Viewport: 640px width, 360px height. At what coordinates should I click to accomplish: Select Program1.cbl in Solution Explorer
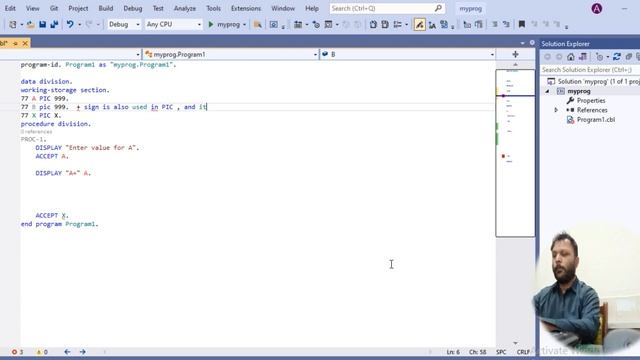(x=596, y=120)
